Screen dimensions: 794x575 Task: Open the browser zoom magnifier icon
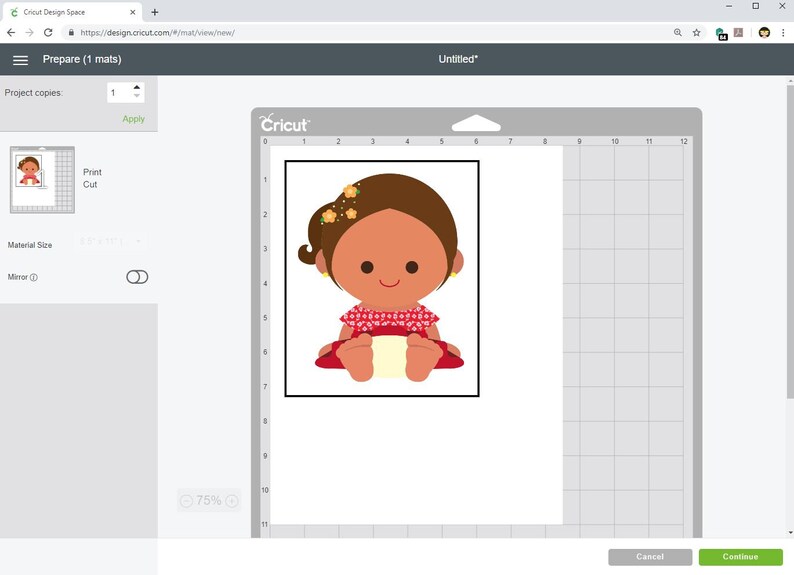pos(678,32)
